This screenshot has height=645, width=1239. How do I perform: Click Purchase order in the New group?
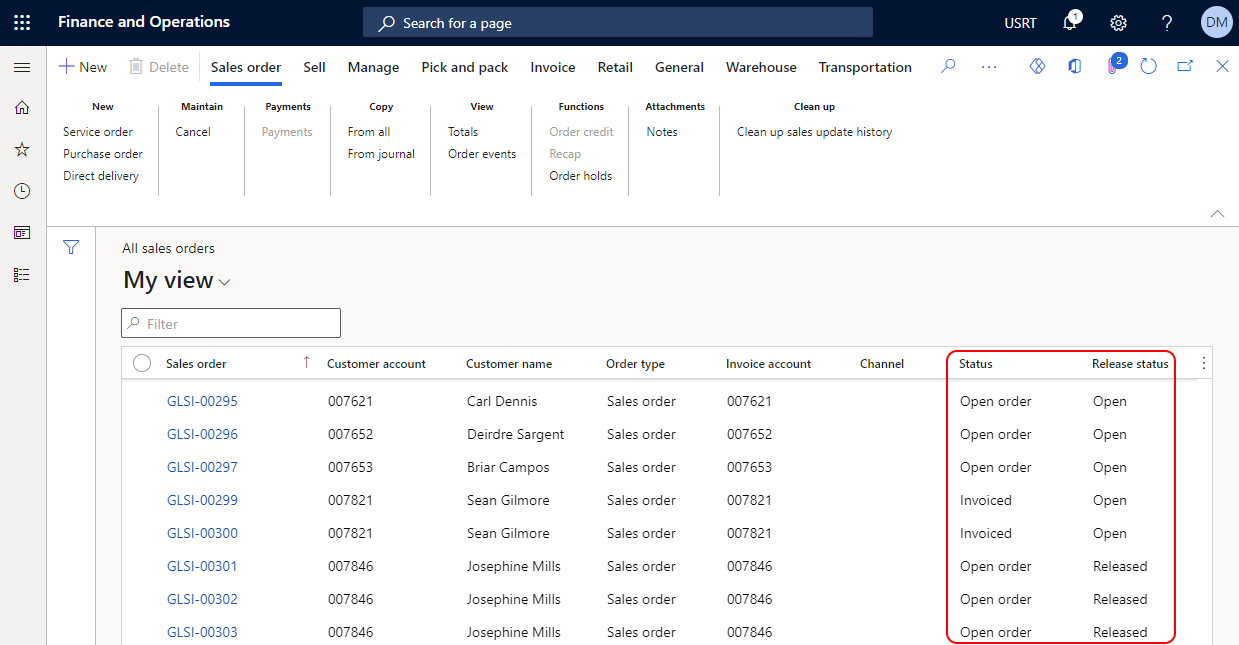(x=103, y=154)
